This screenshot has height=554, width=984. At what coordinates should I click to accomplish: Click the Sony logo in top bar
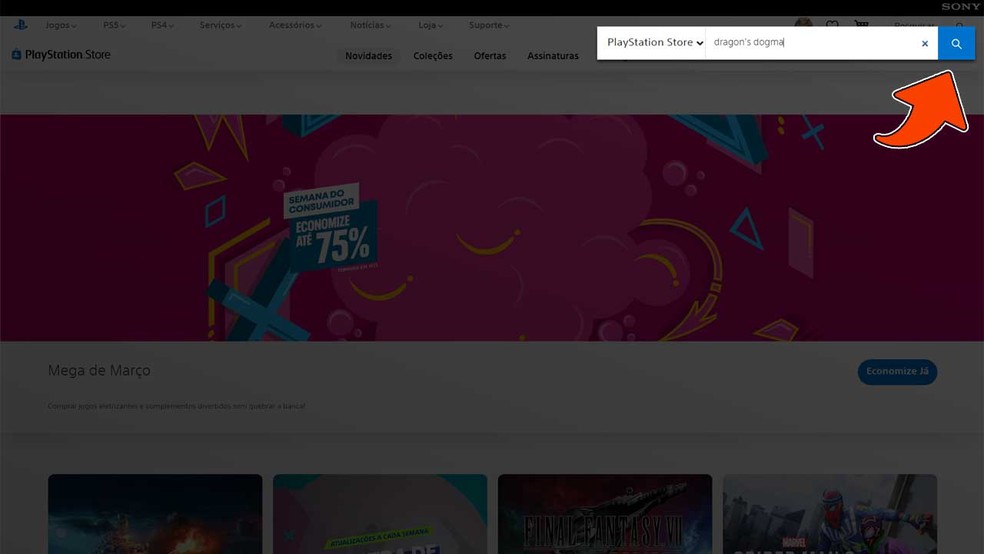pyautogui.click(x=960, y=6)
